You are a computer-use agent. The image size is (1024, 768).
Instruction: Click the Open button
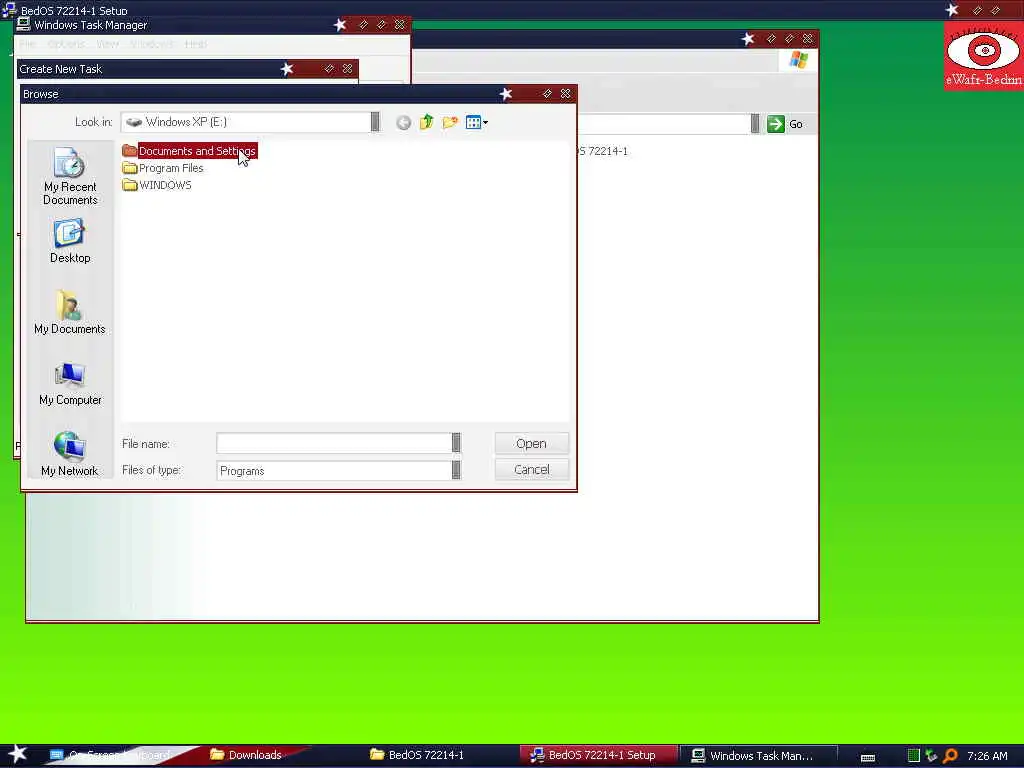pos(532,443)
